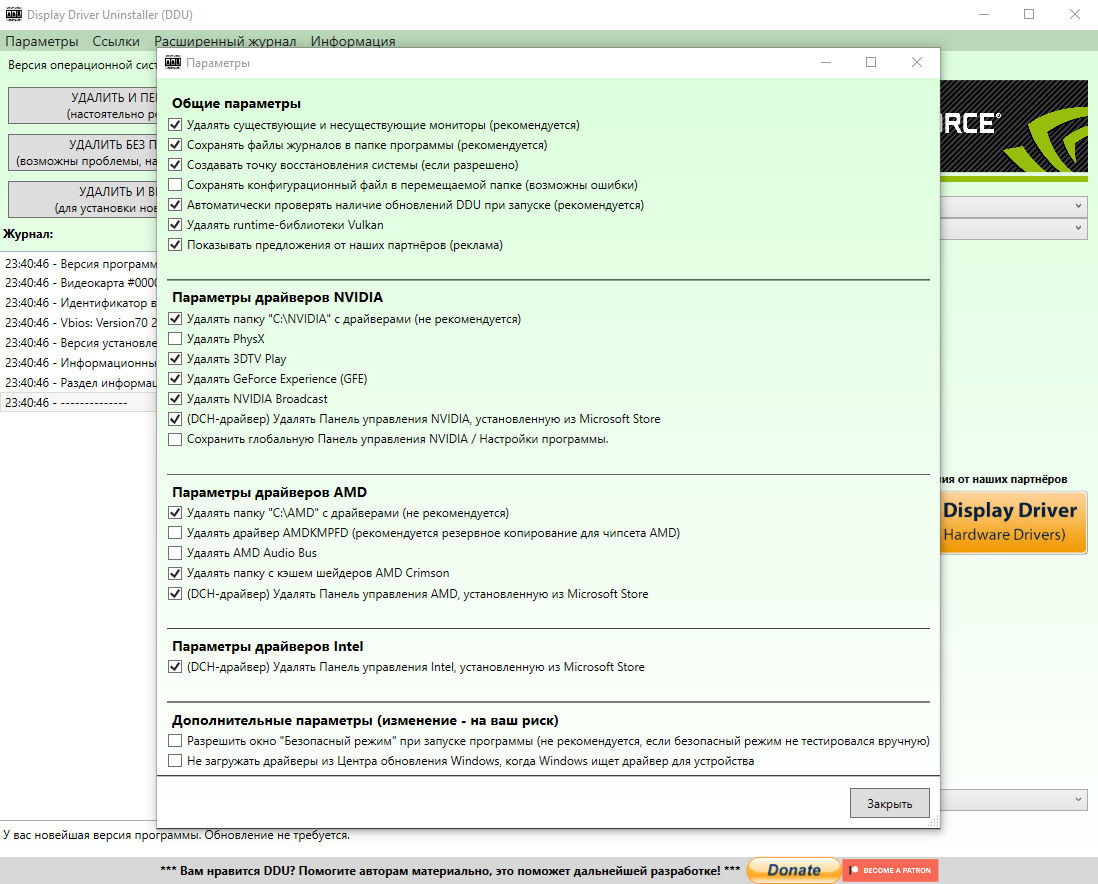Disable the partner offers (реклама) checkbox
Image resolution: width=1098 pixels, height=884 pixels.
click(175, 245)
